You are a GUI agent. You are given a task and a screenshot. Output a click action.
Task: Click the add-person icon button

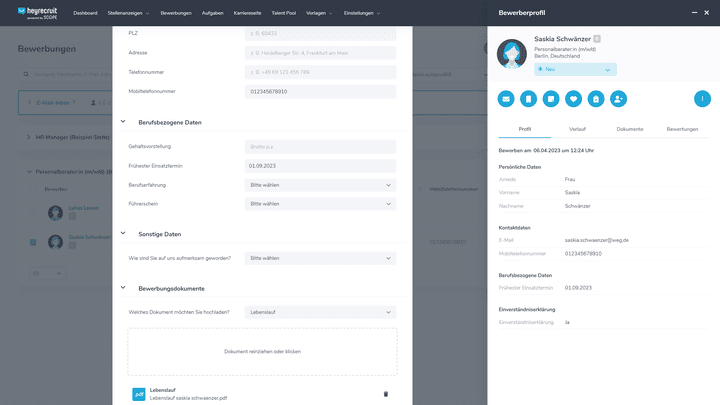pyautogui.click(x=618, y=99)
